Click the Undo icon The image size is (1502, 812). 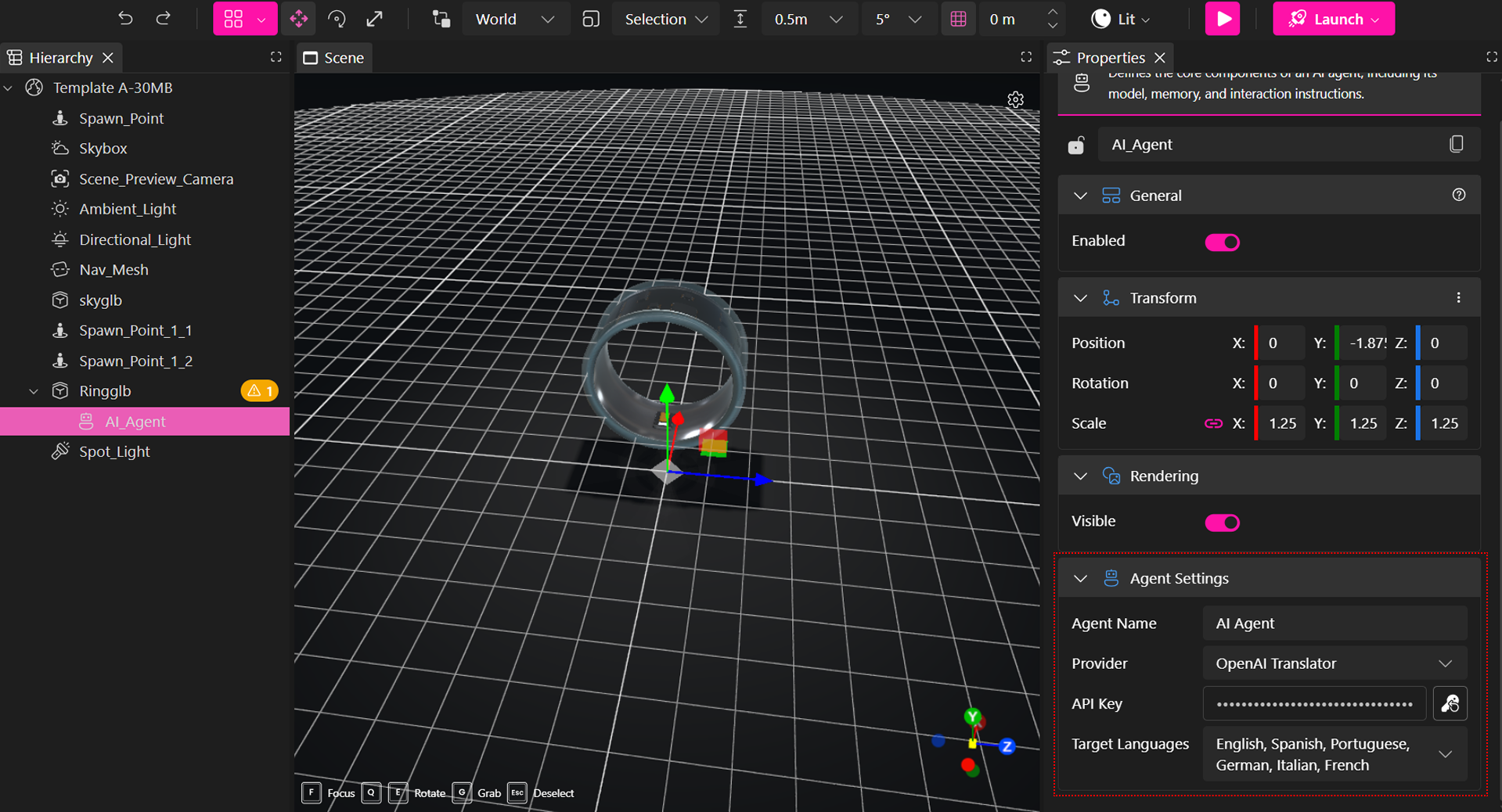(125, 19)
